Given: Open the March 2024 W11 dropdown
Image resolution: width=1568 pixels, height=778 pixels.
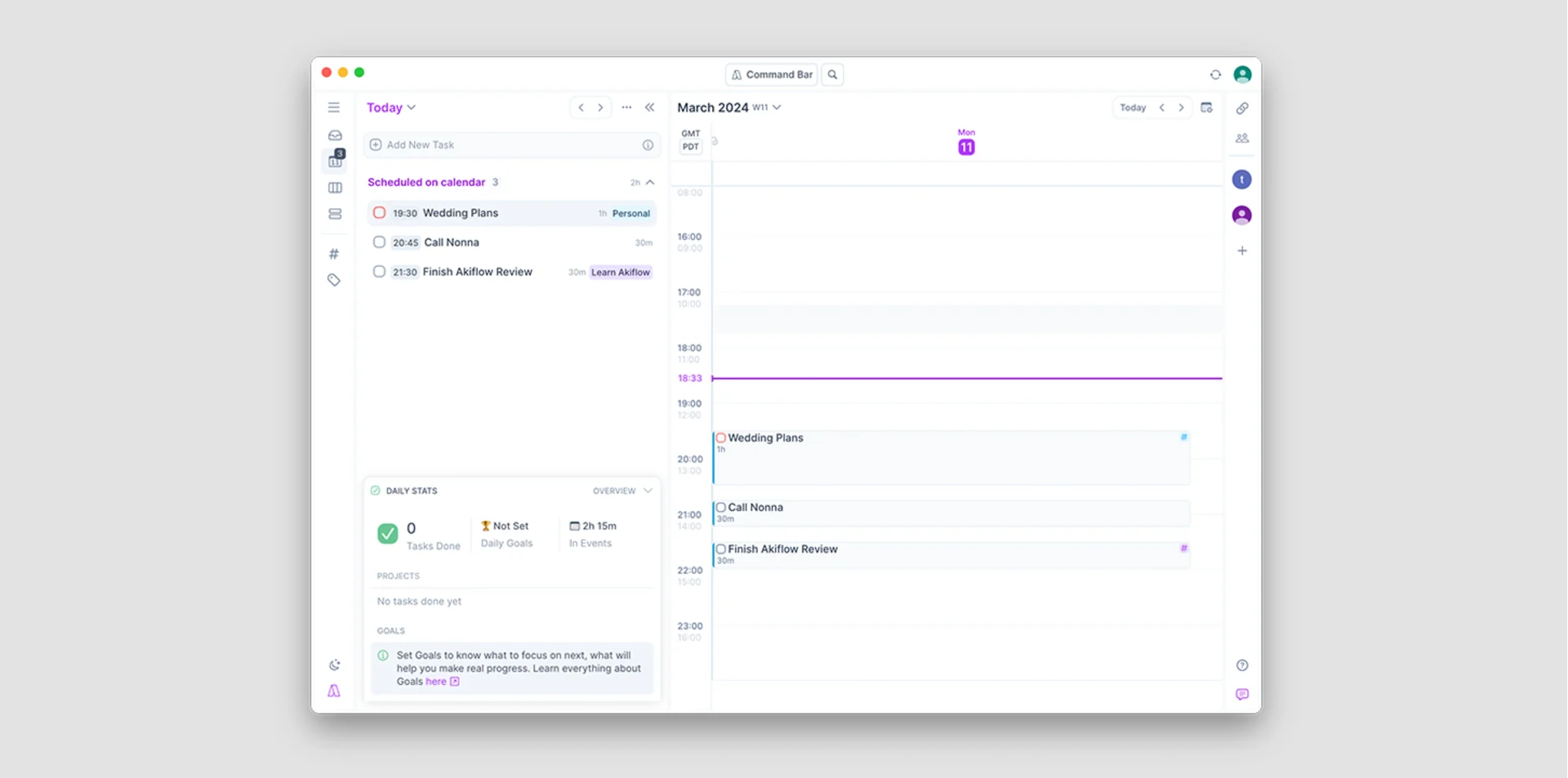Looking at the screenshot, I should 729,107.
